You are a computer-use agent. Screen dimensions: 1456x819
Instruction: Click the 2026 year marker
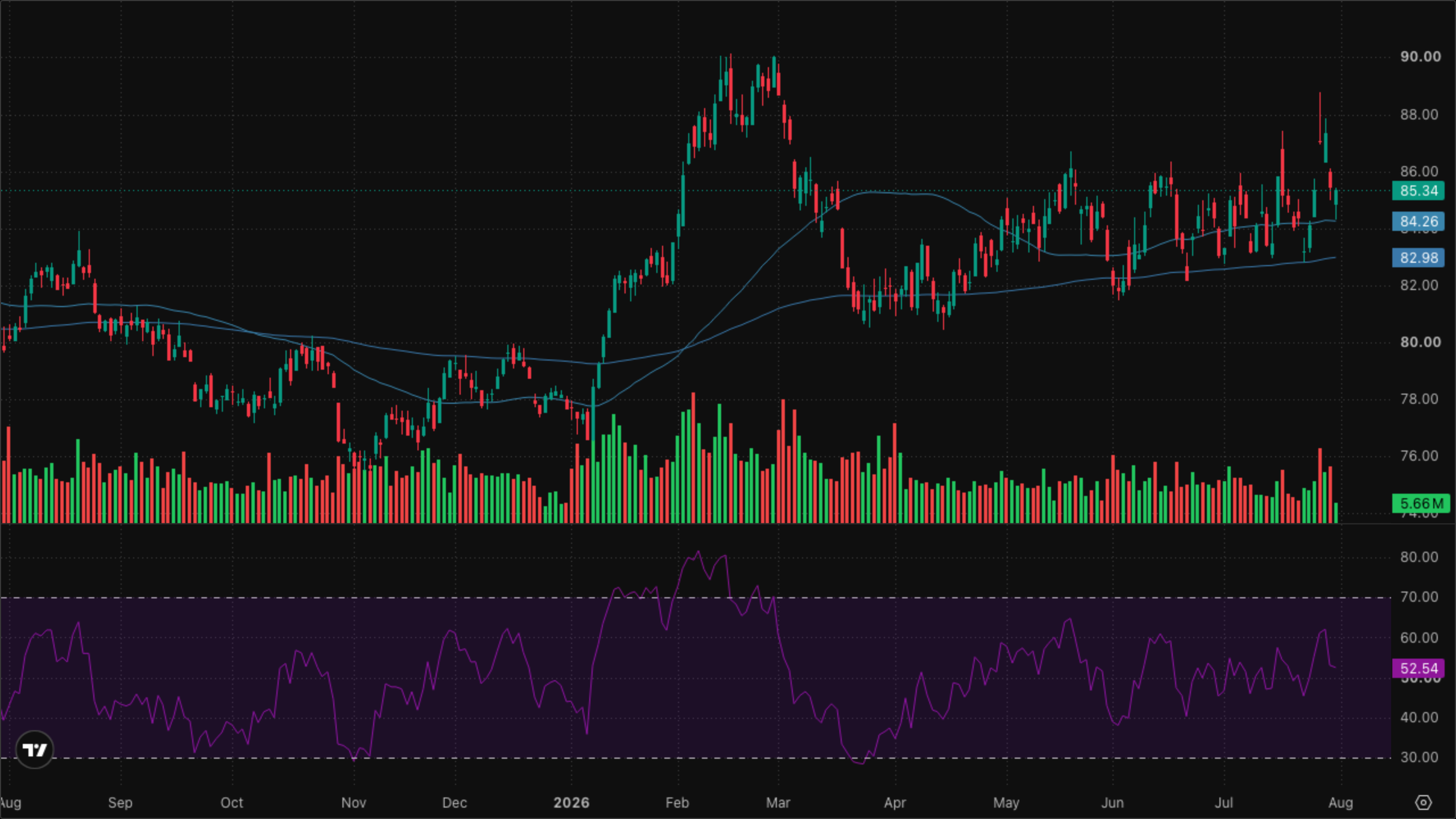571,803
